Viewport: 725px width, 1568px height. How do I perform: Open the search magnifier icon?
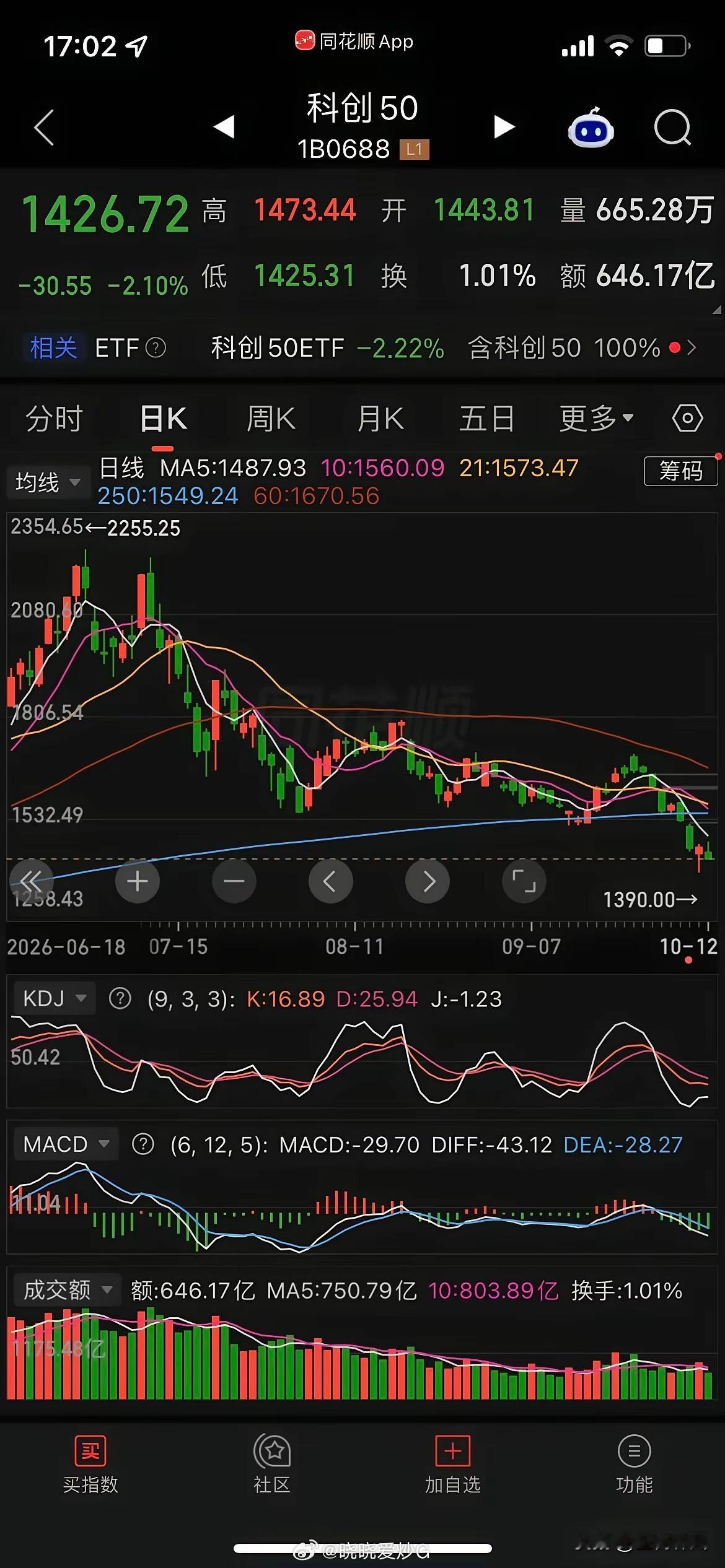tap(673, 128)
